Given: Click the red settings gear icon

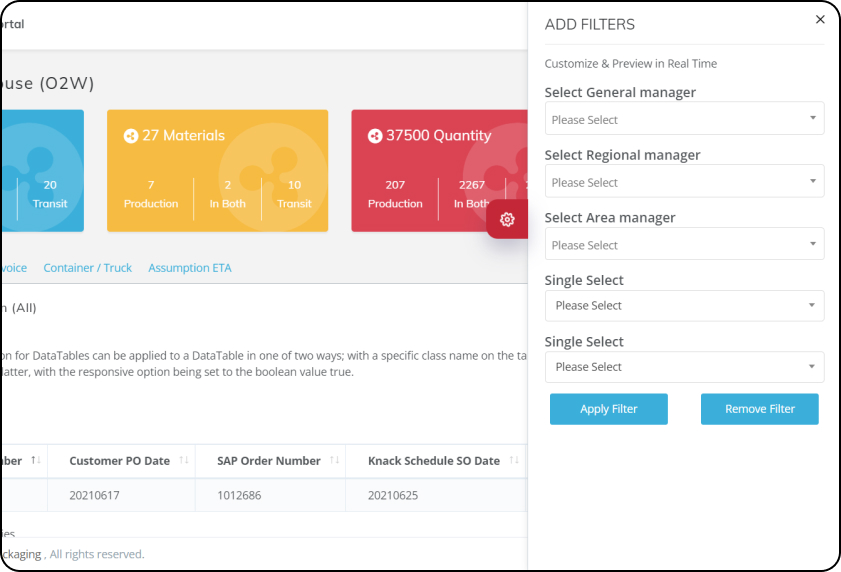Looking at the screenshot, I should tap(507, 219).
